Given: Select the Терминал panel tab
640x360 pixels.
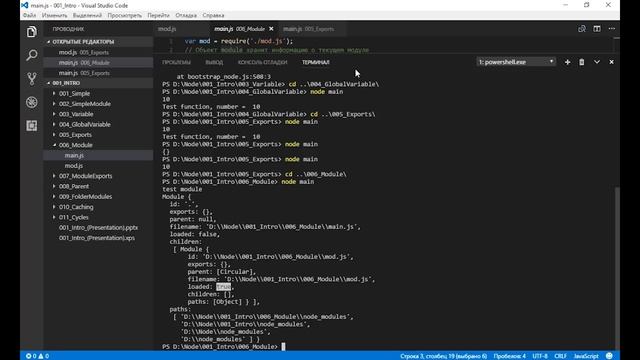Looking at the screenshot, I should pos(316,62).
